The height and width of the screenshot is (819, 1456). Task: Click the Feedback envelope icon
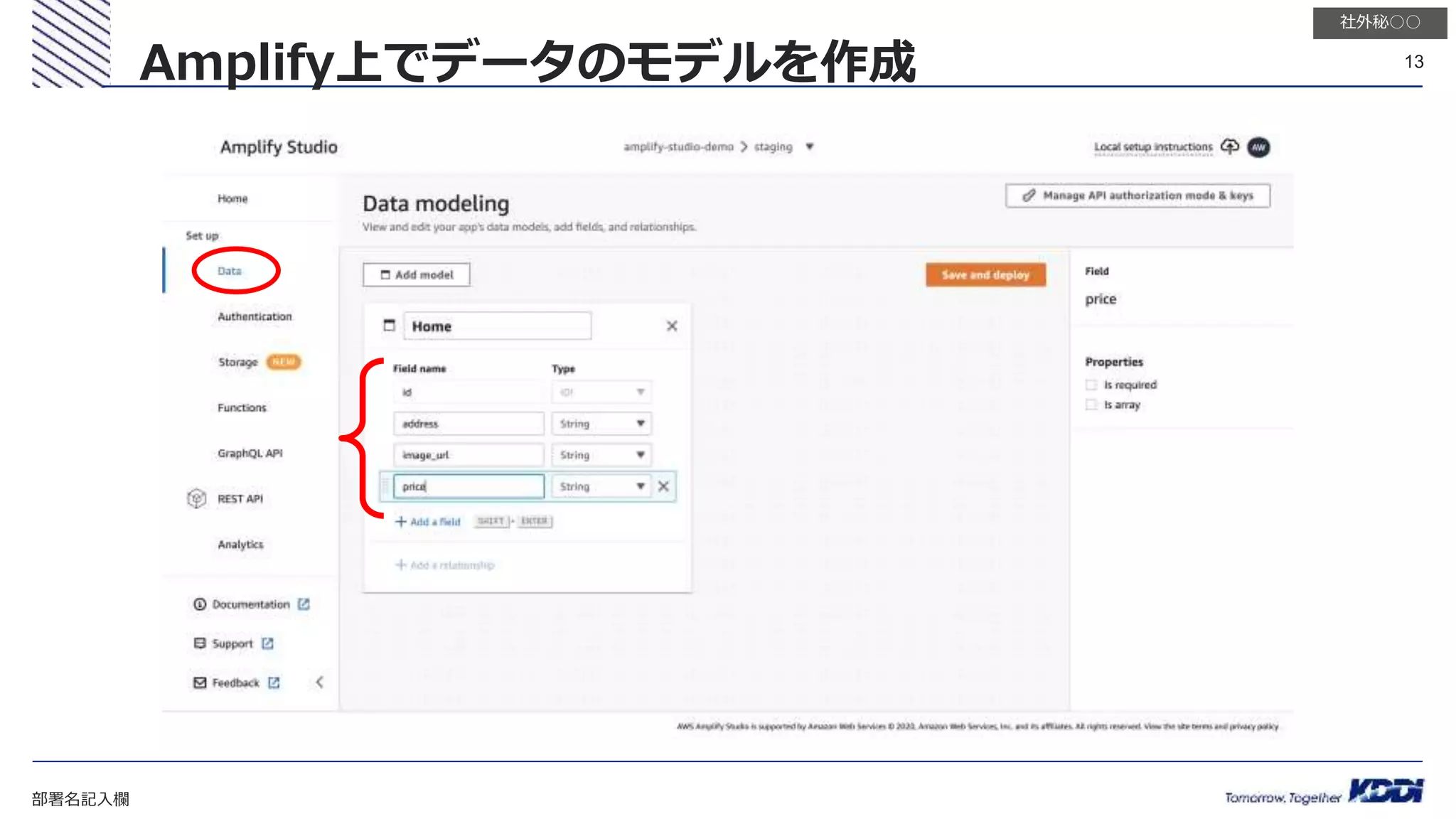coord(200,682)
